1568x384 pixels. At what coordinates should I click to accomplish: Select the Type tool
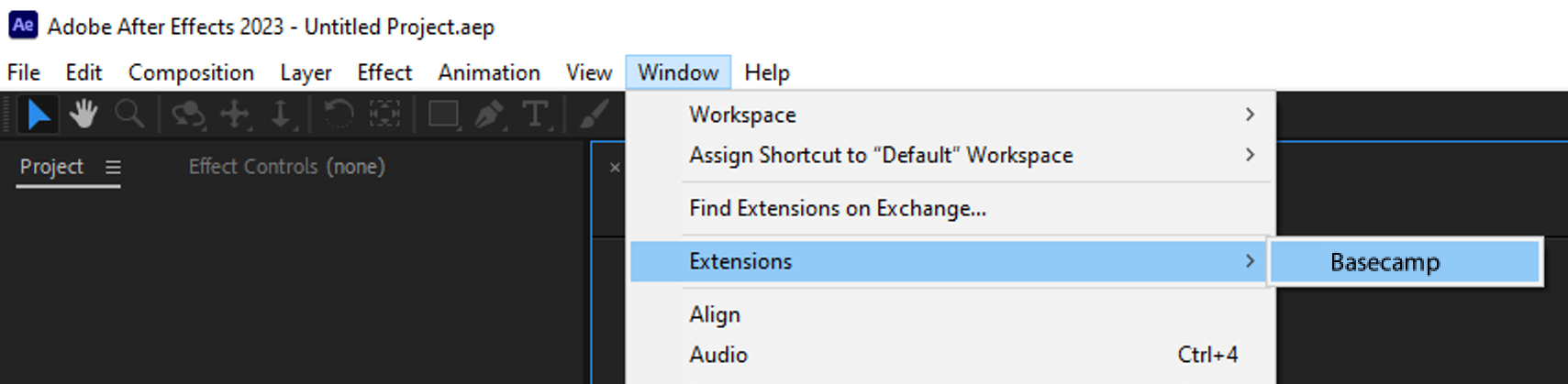[535, 115]
